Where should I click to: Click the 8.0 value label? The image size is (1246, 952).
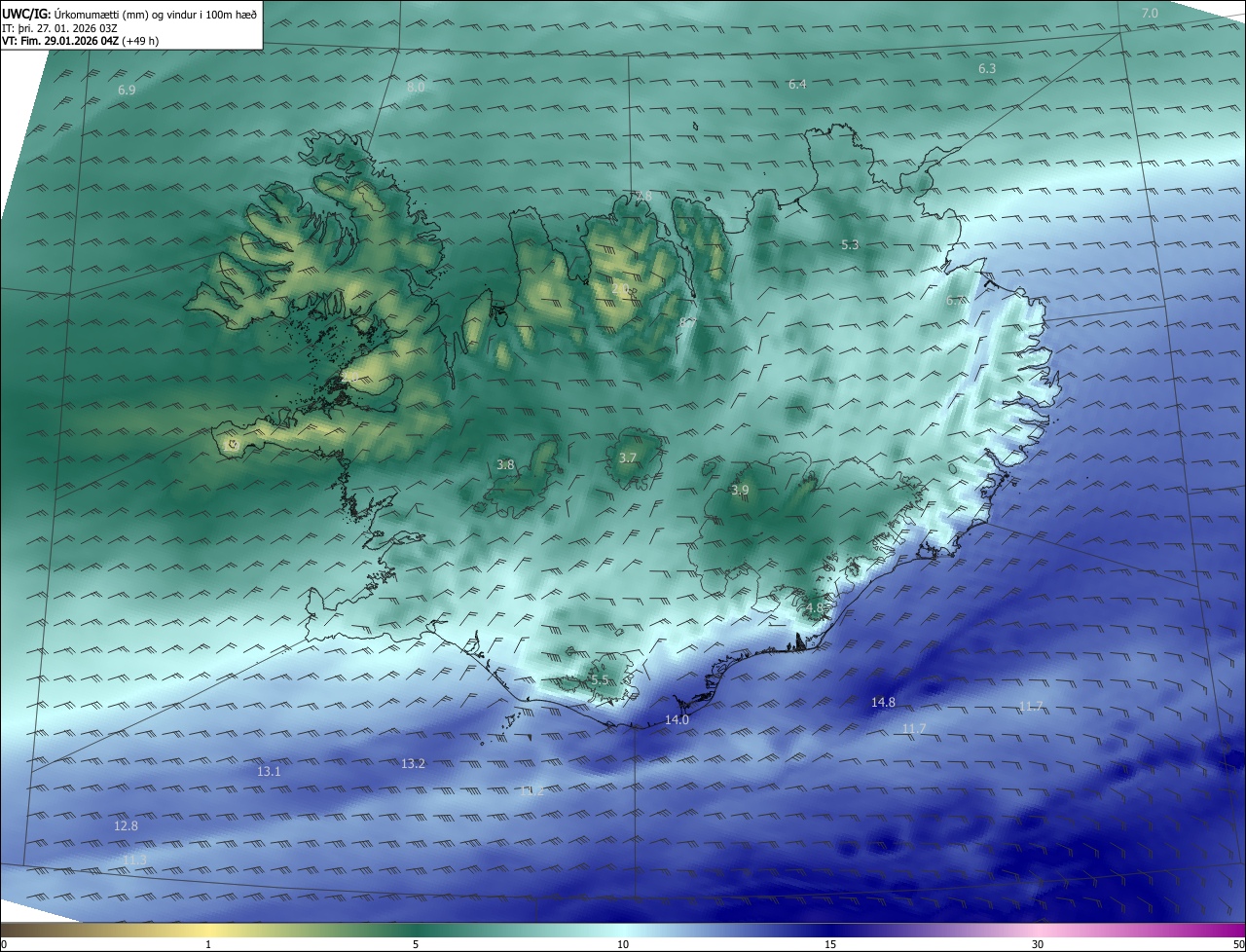tap(416, 87)
